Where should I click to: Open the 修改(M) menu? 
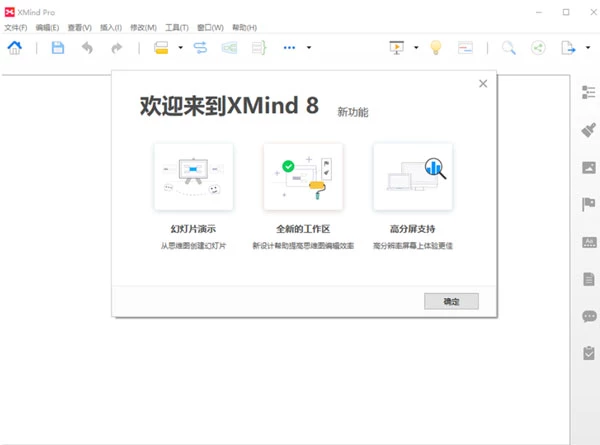(x=143, y=28)
